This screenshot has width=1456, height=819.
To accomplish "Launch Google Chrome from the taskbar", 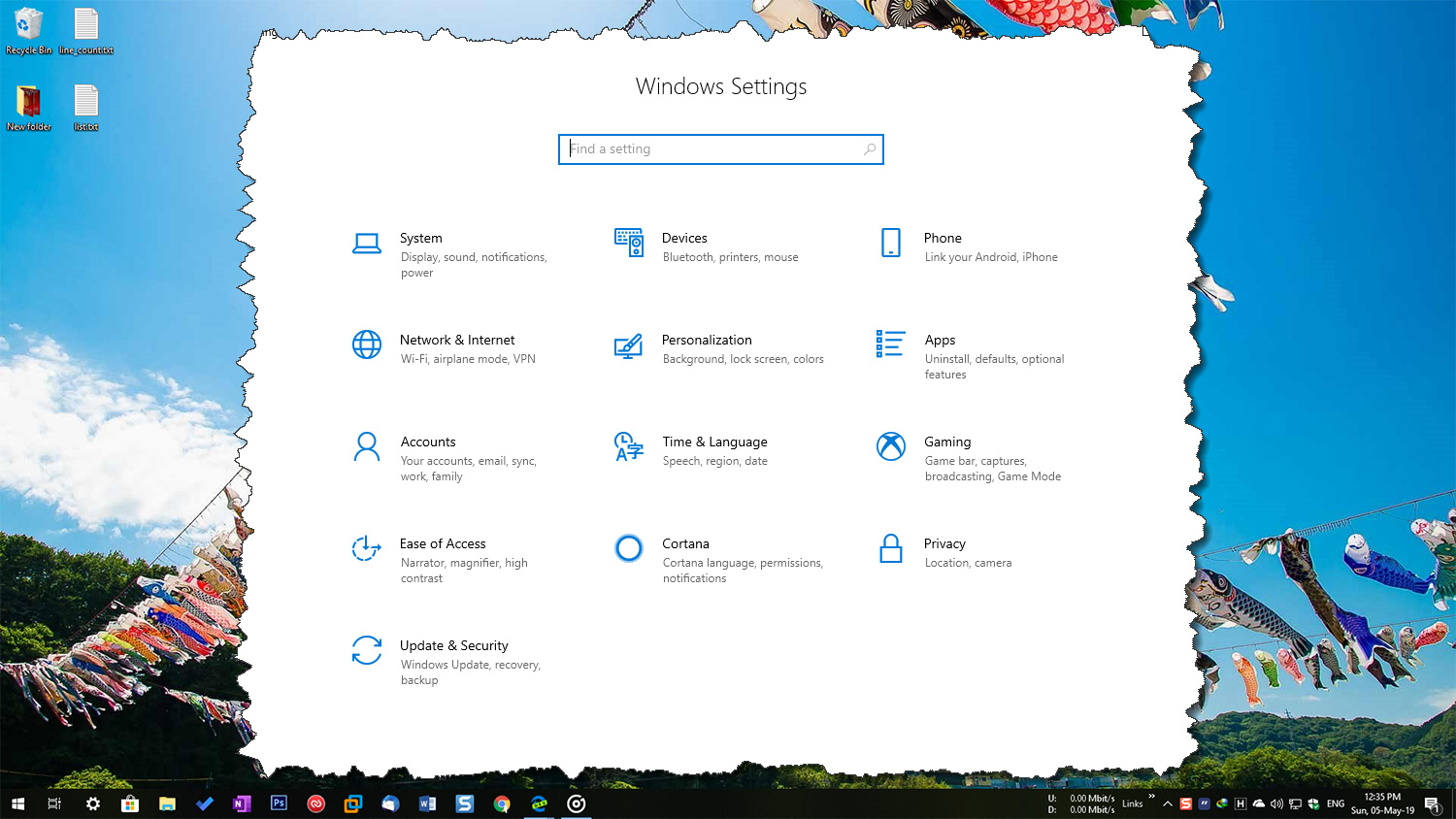I will point(502,803).
